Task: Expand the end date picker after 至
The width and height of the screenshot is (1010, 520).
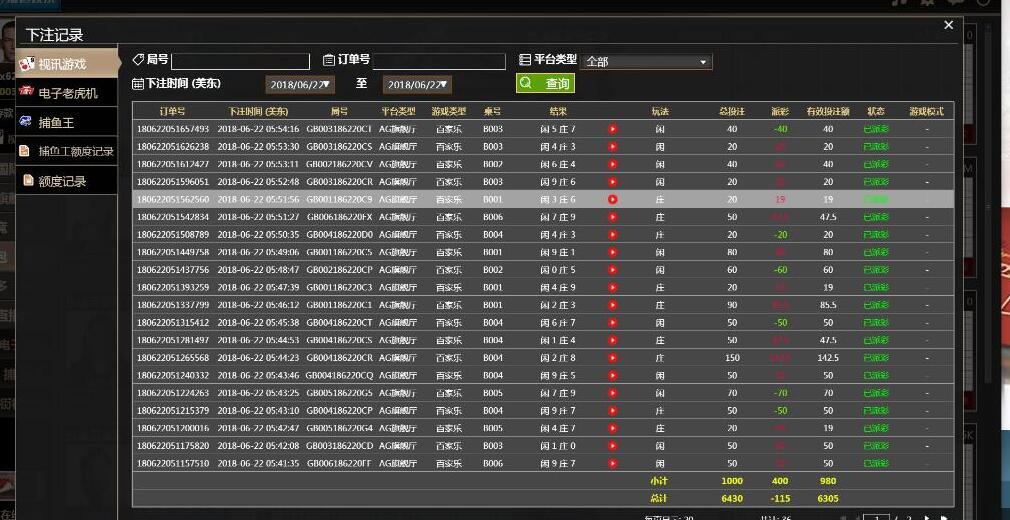Action: pos(417,85)
